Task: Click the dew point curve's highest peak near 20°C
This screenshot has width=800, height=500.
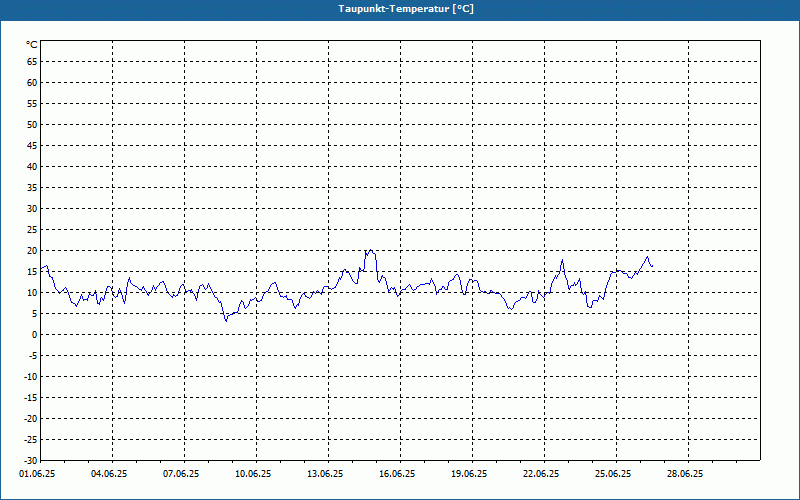Action: click(x=370, y=250)
